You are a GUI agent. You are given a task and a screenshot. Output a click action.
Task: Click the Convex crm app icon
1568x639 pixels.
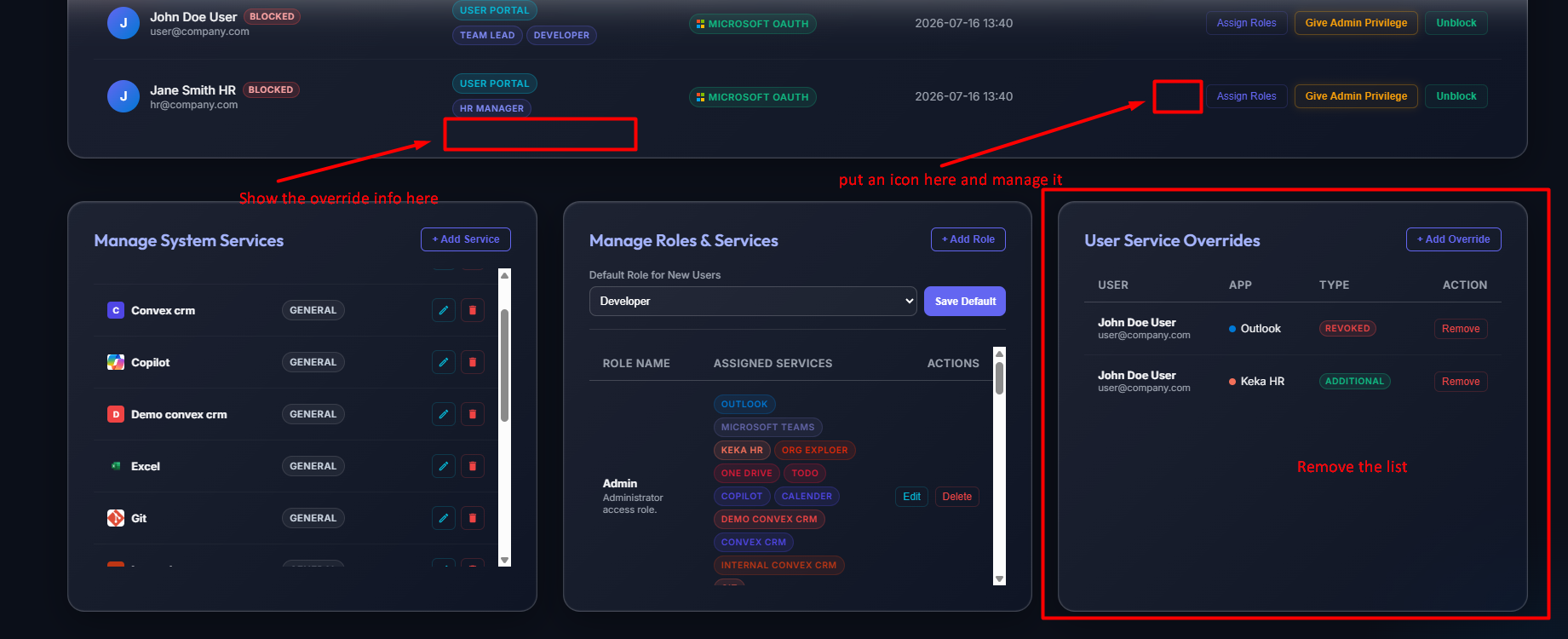(116, 310)
